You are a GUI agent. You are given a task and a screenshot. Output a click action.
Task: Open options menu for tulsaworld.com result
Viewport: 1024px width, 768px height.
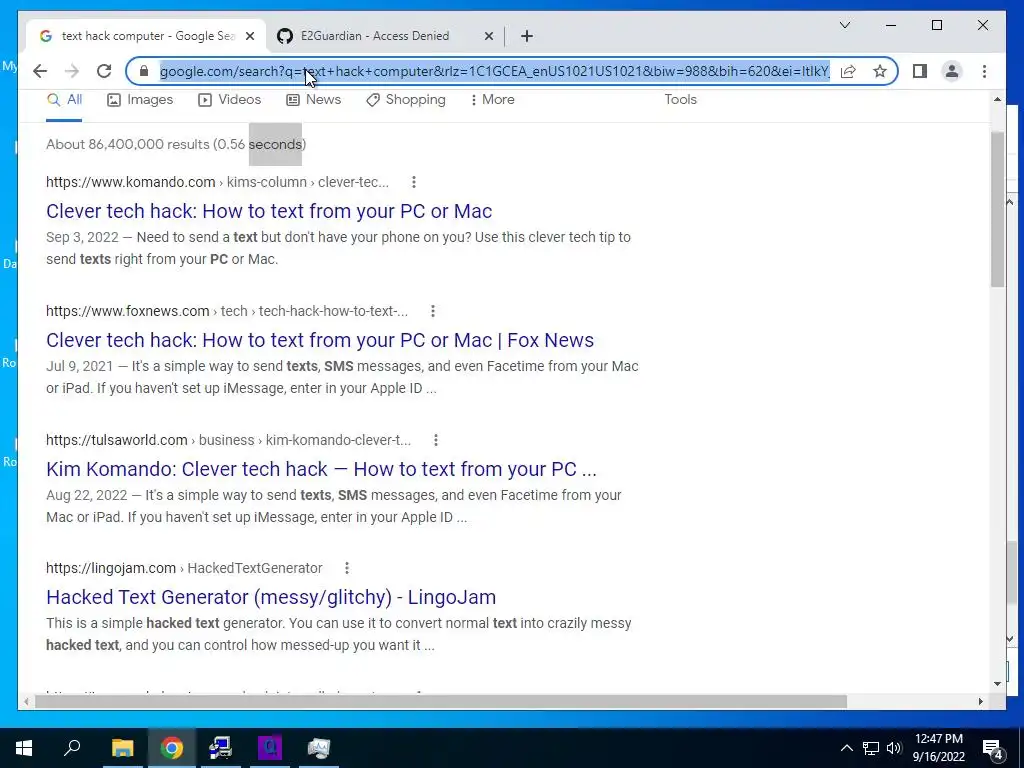(x=436, y=440)
